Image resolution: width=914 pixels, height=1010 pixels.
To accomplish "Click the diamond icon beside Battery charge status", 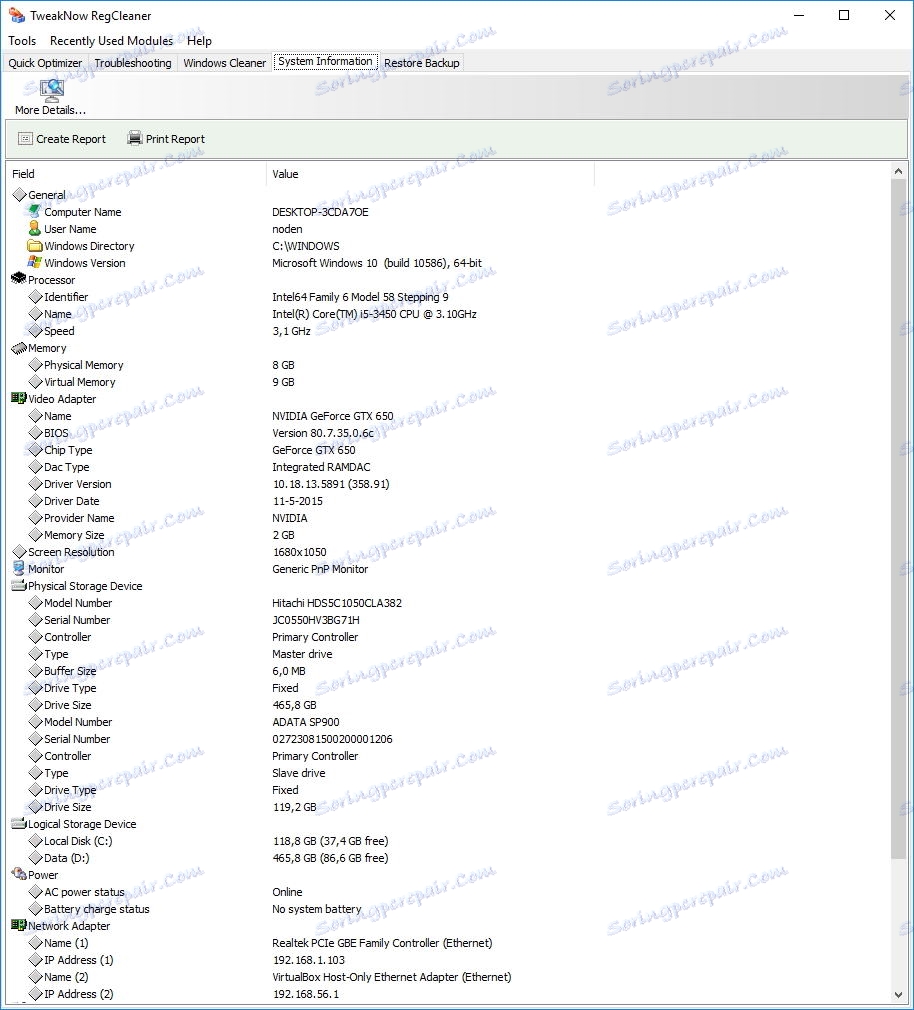I will (x=35, y=909).
